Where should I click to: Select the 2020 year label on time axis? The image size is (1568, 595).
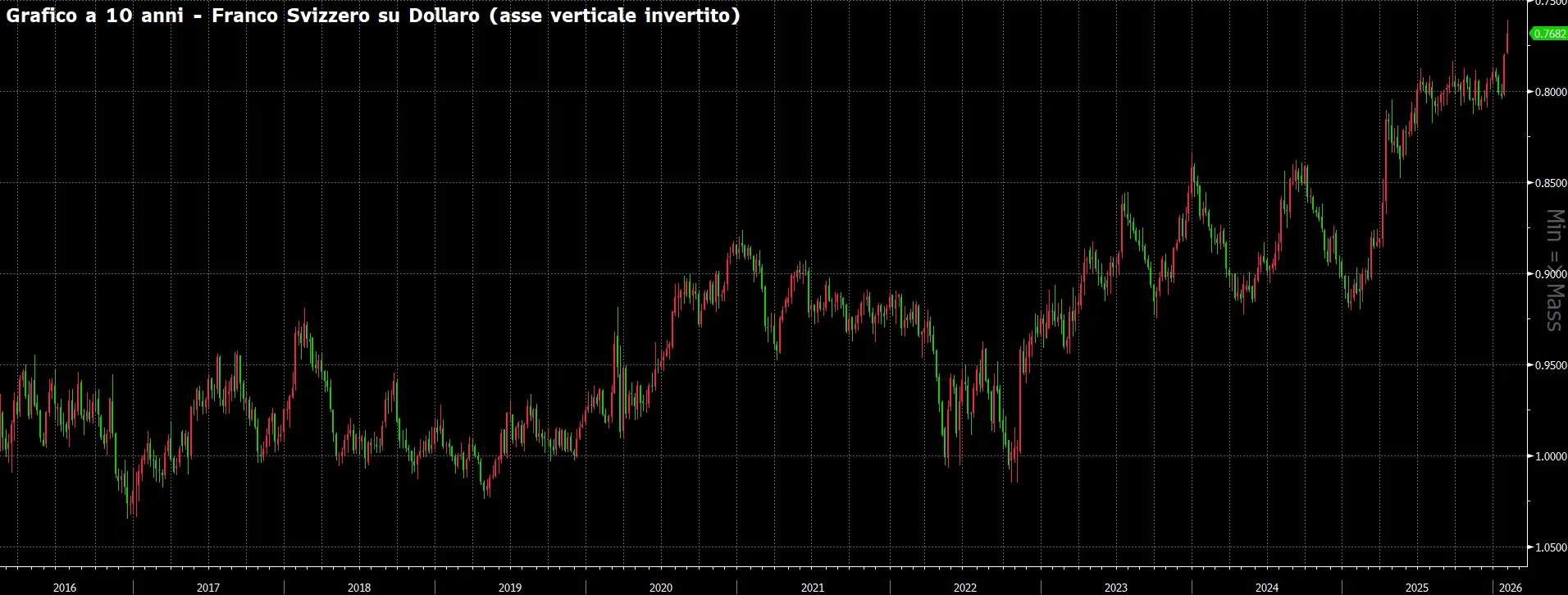click(x=661, y=588)
